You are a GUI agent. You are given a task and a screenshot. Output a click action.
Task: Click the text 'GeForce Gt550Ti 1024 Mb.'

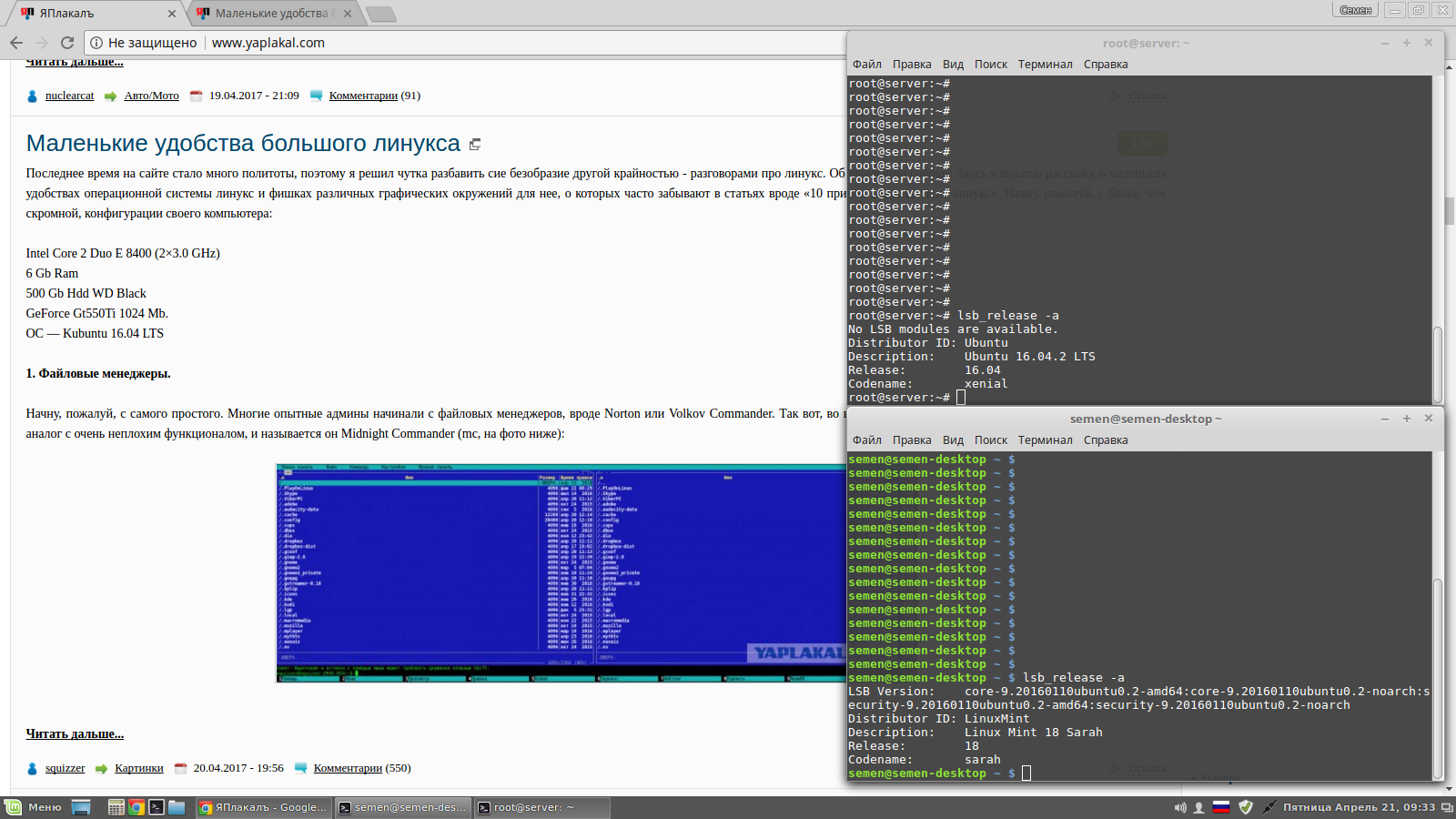pos(96,313)
